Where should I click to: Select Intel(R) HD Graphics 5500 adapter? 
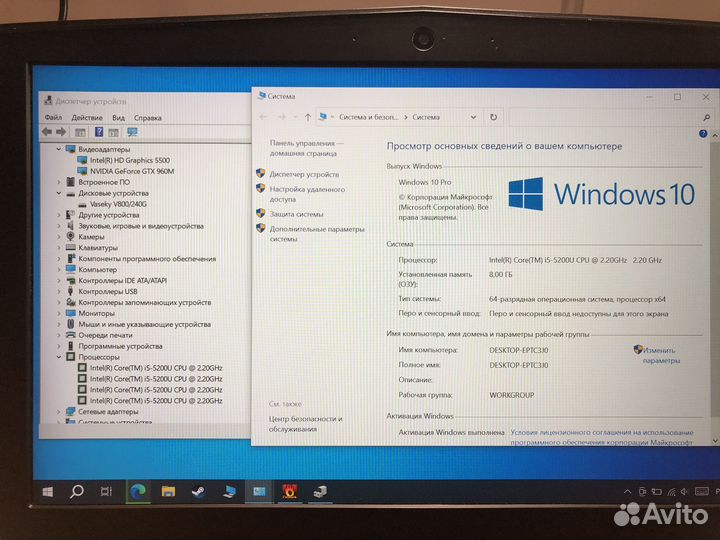tap(130, 160)
